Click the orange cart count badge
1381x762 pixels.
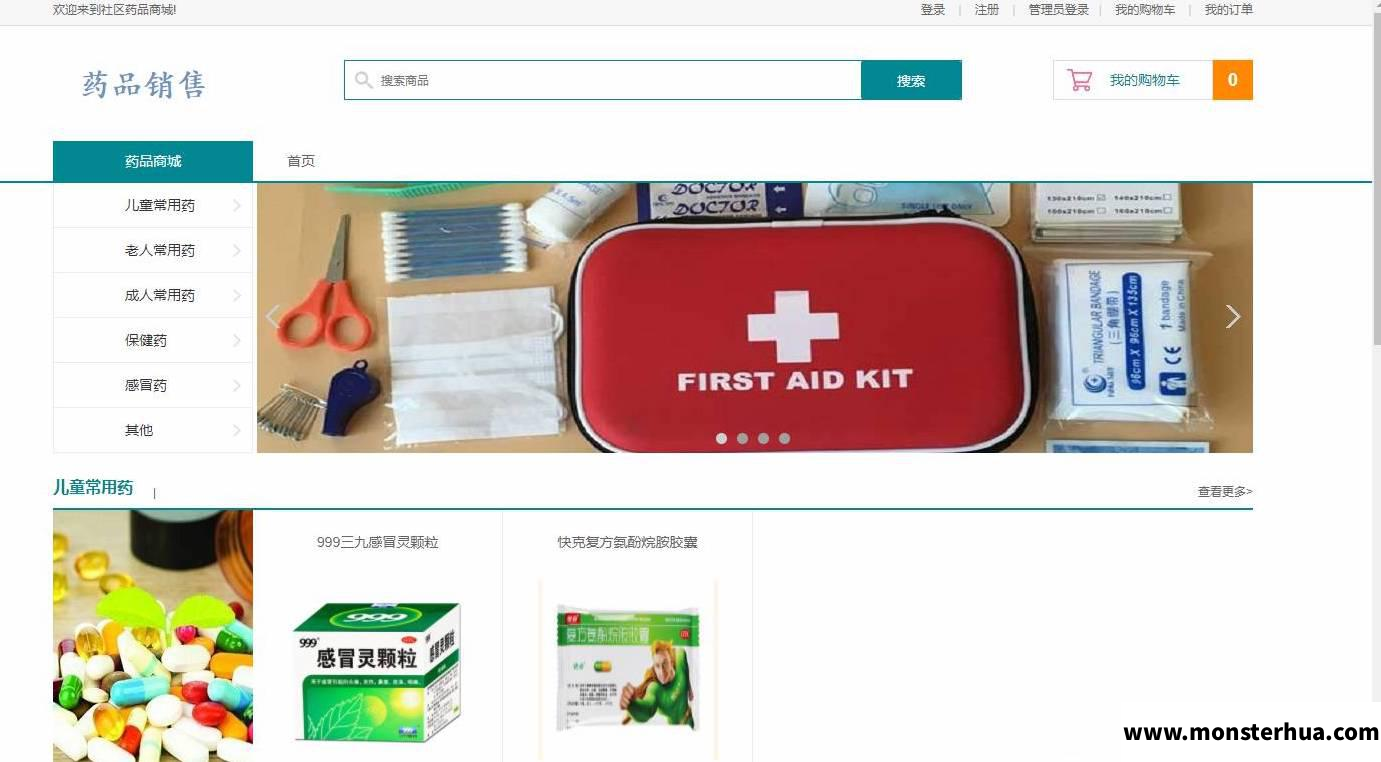[1232, 80]
